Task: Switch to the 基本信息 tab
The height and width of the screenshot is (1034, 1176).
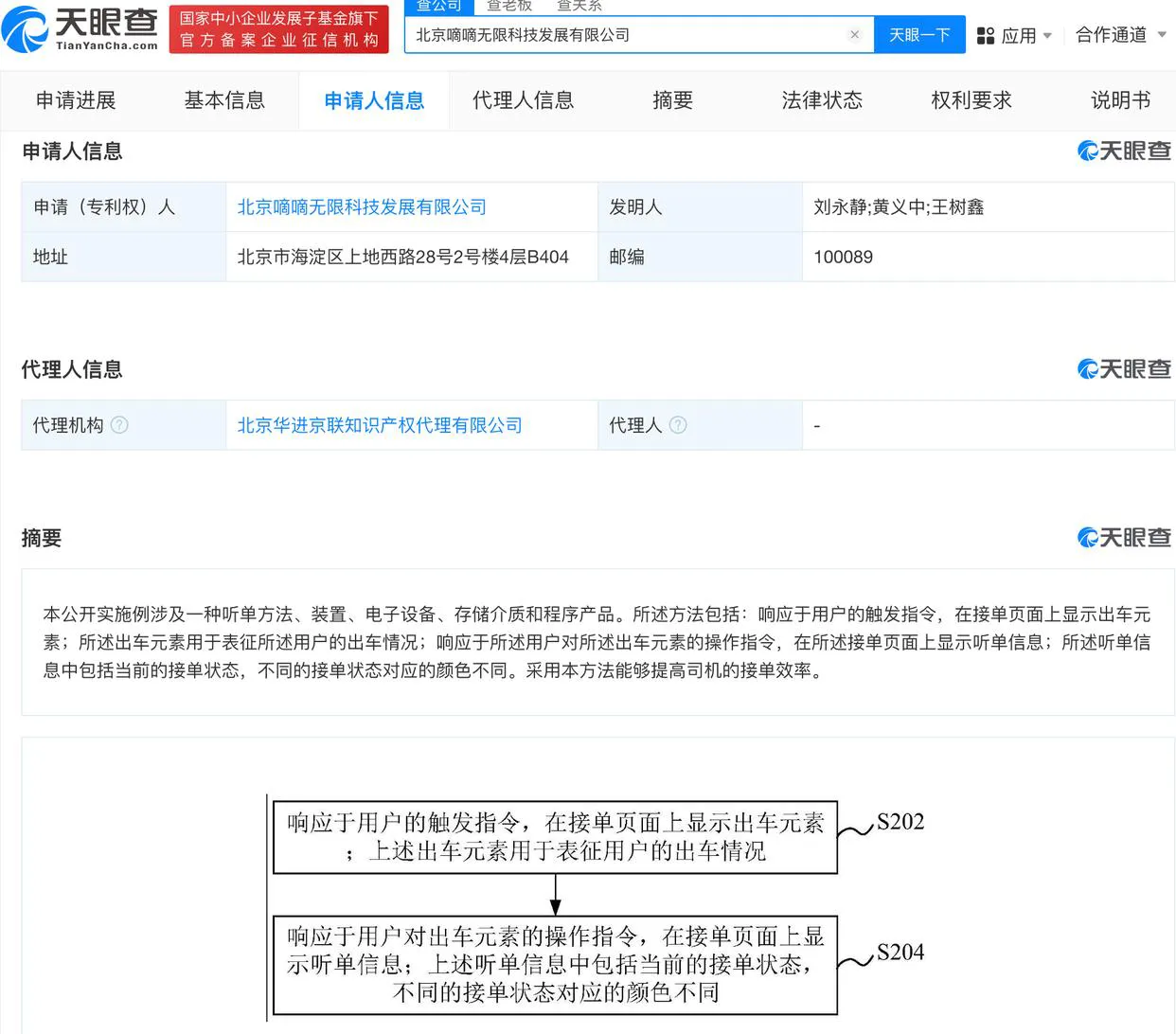Action: tap(224, 100)
